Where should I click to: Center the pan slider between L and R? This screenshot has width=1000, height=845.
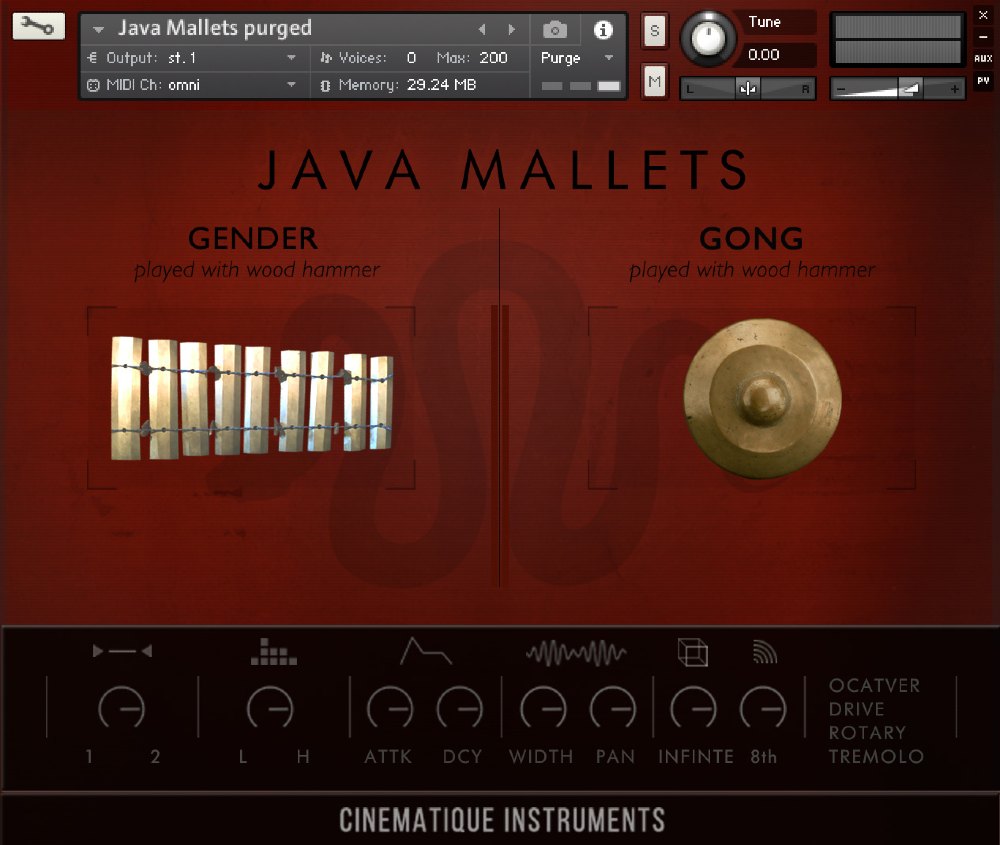(x=746, y=89)
